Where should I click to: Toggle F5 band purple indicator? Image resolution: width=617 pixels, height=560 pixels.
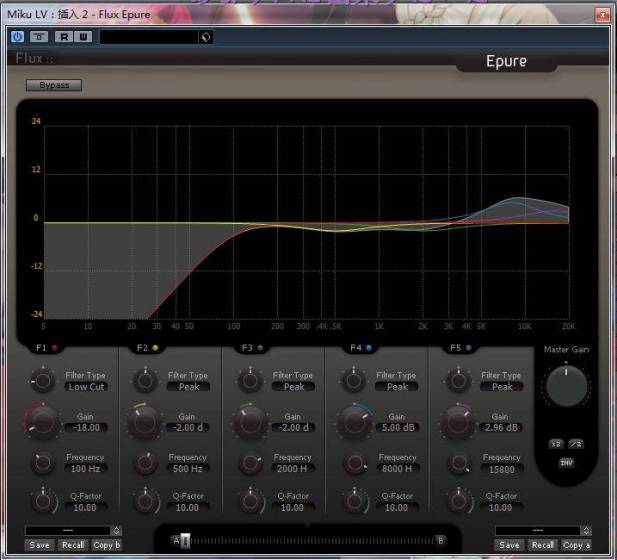[468, 347]
